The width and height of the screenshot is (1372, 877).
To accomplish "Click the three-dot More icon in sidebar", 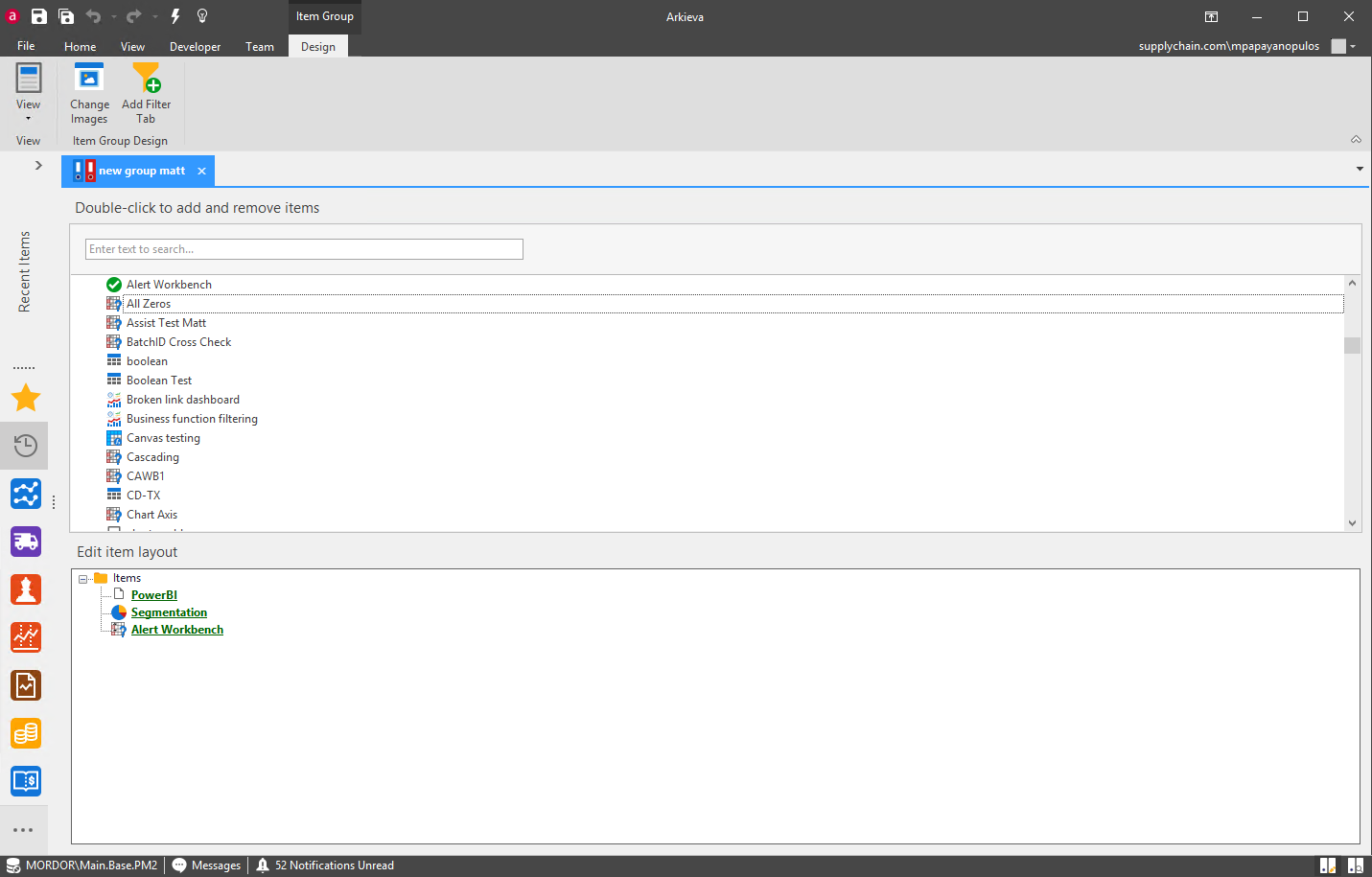I will click(24, 830).
